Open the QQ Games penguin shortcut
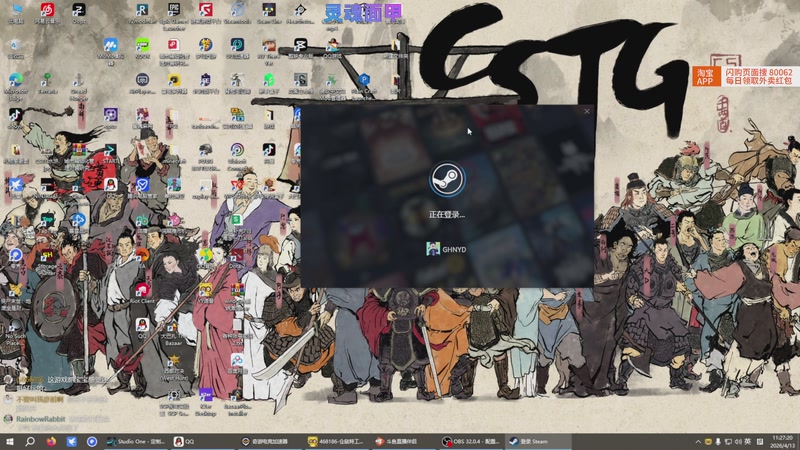 (x=333, y=48)
